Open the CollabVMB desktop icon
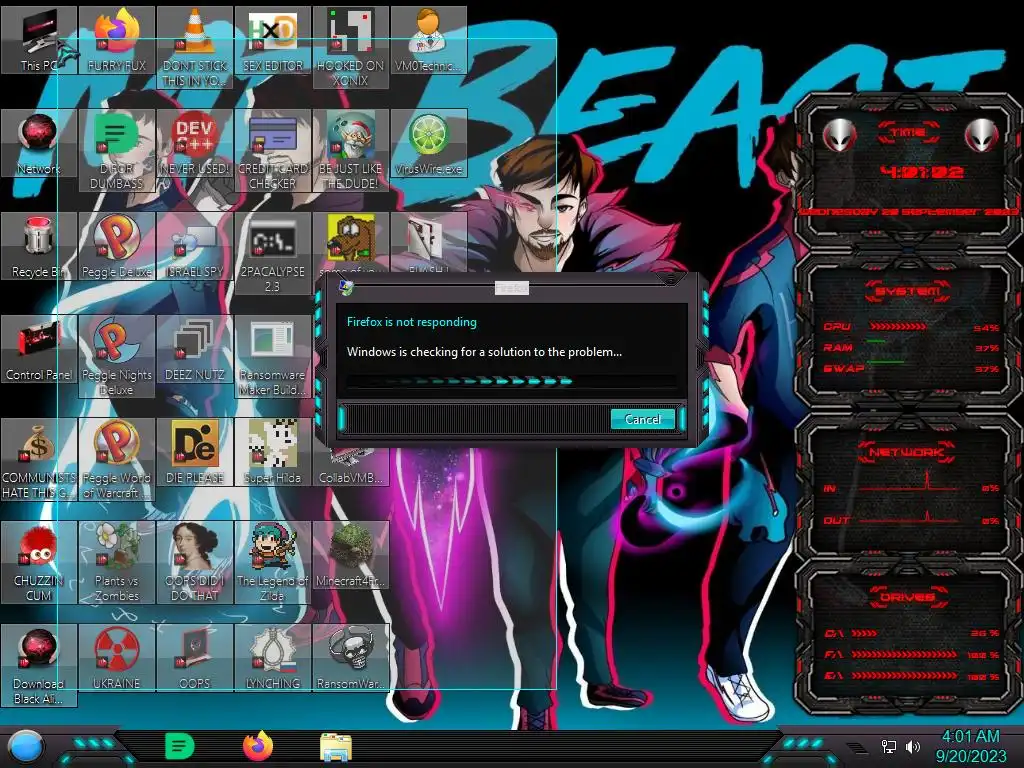 (351, 467)
